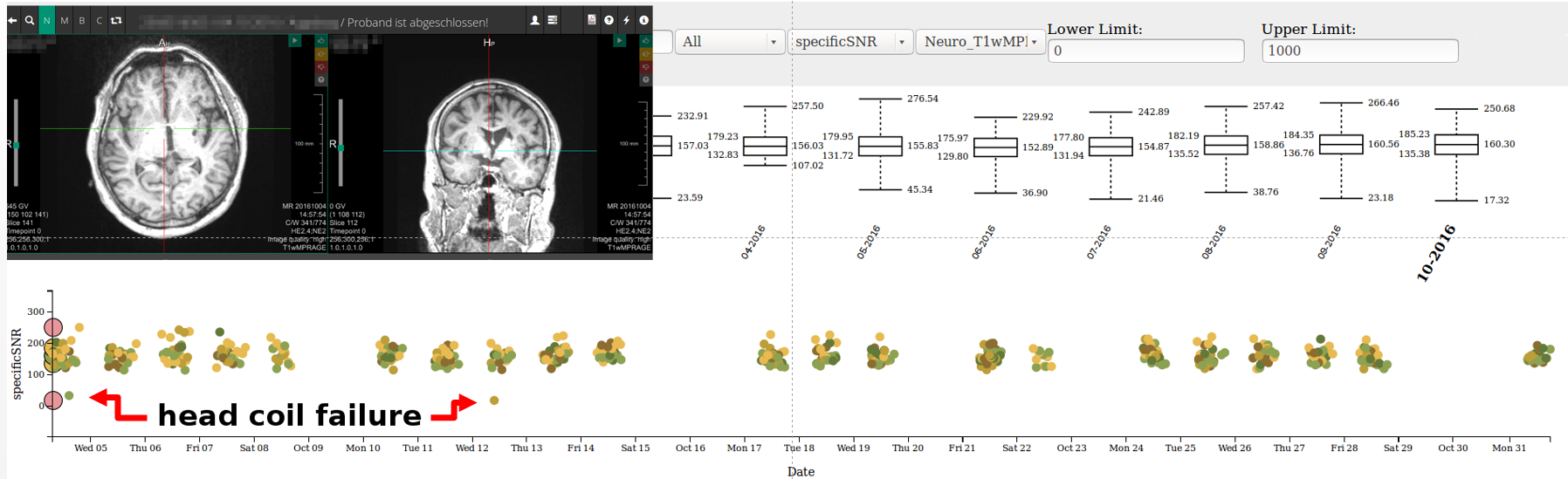Click the help question mark icon
Image resolution: width=1568 pixels, height=479 pixels.
tap(609, 20)
